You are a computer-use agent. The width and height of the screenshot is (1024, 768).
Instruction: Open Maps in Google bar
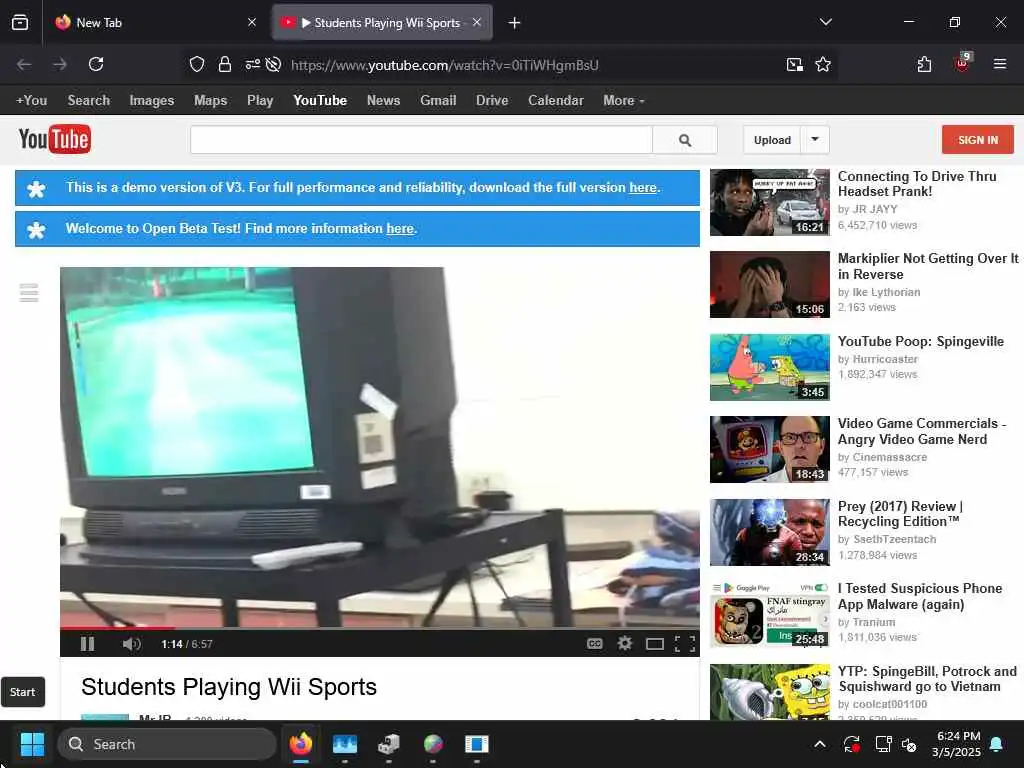pos(210,101)
